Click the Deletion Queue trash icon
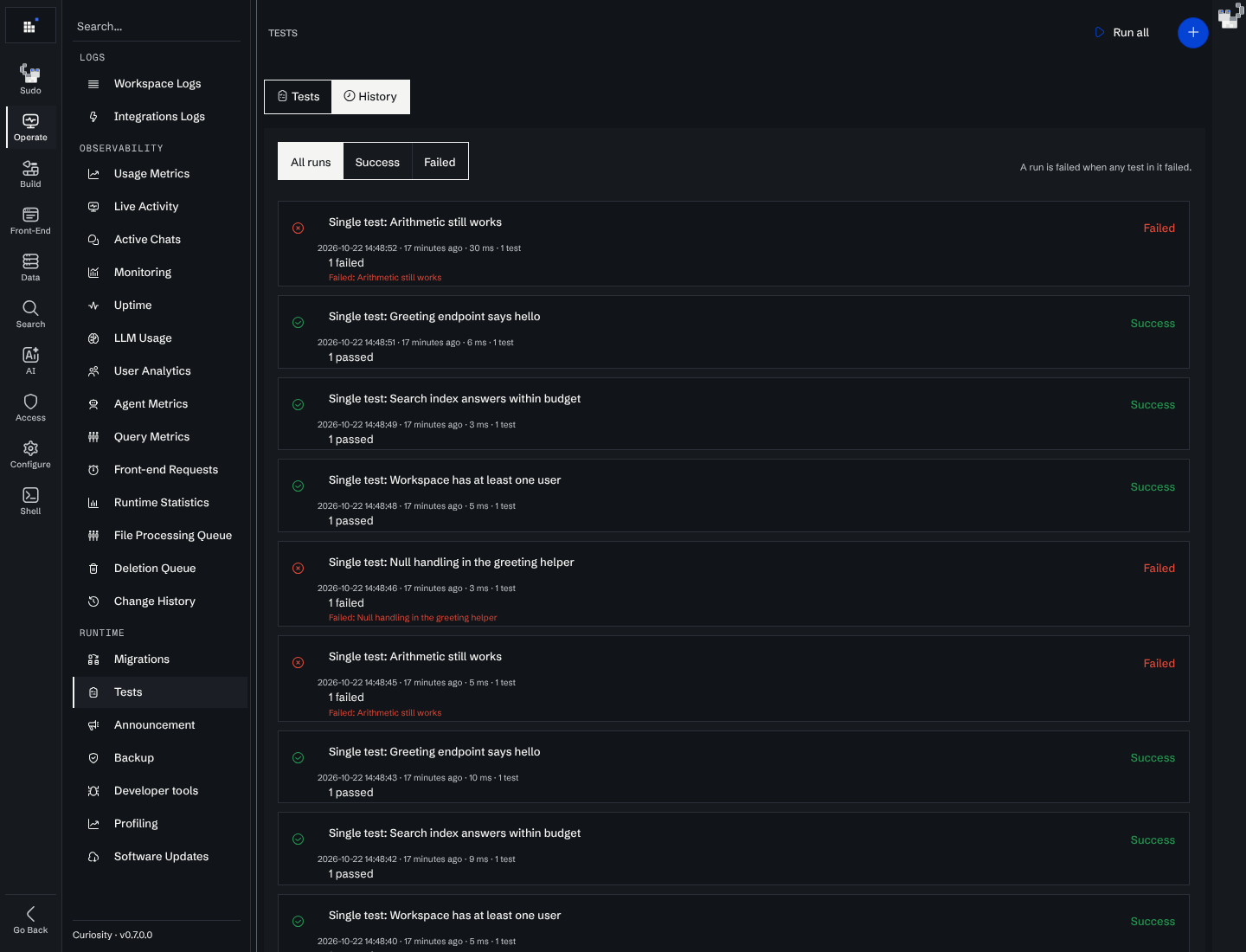This screenshot has width=1246, height=952. pos(93,569)
